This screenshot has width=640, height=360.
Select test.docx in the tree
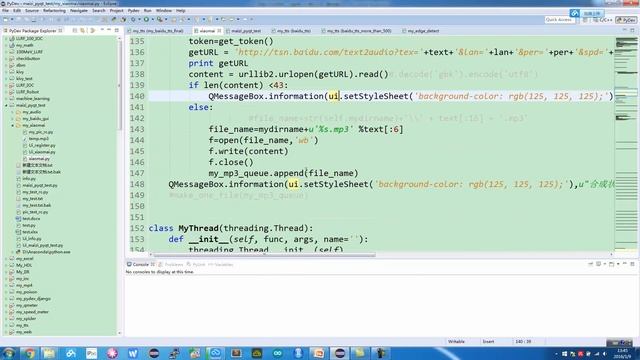31,219
